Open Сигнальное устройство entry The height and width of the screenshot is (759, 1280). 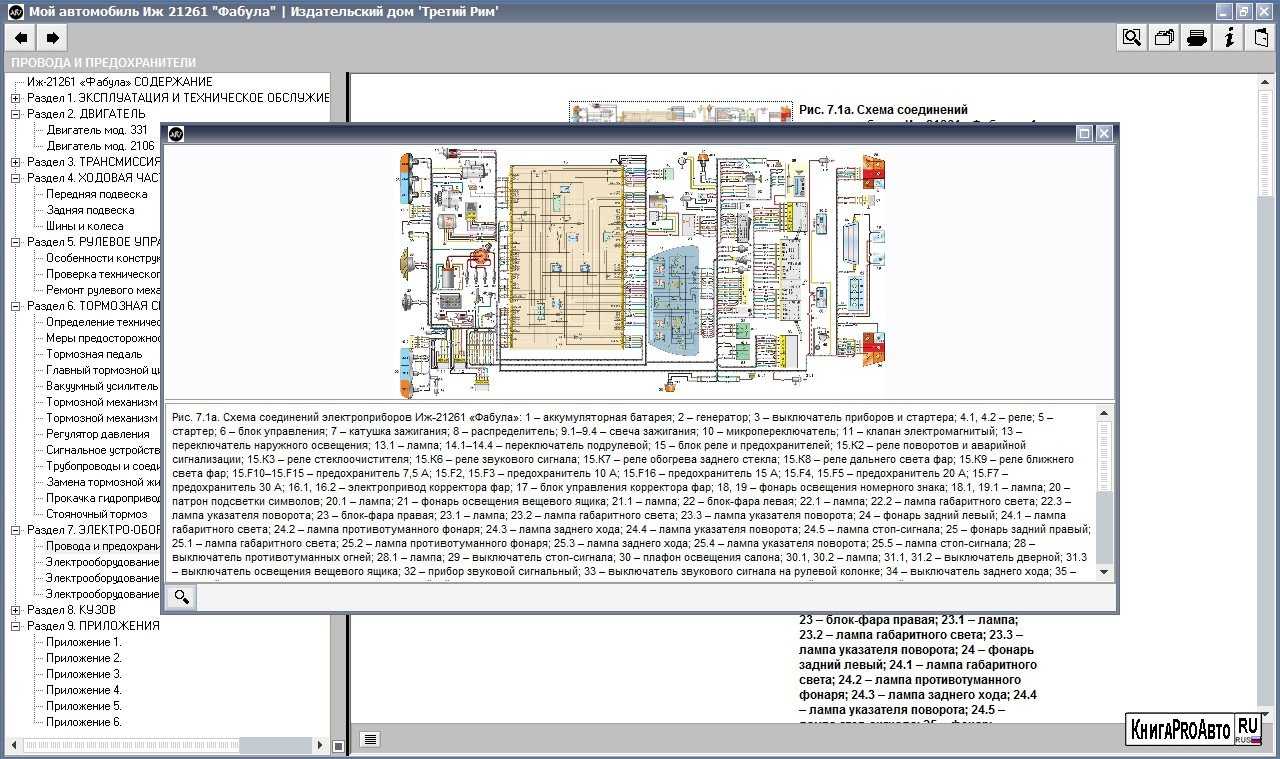click(103, 450)
